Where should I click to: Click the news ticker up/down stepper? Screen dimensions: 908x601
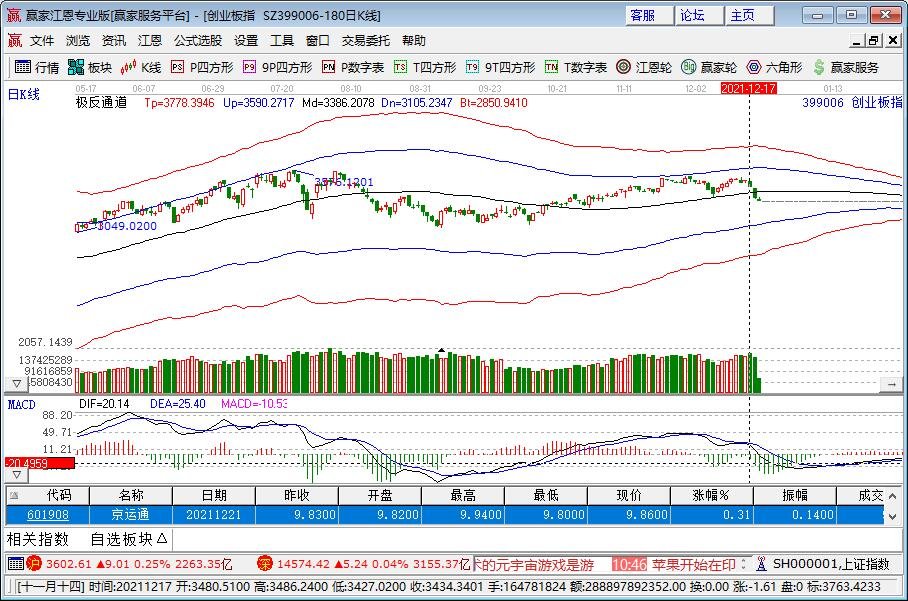pos(744,564)
